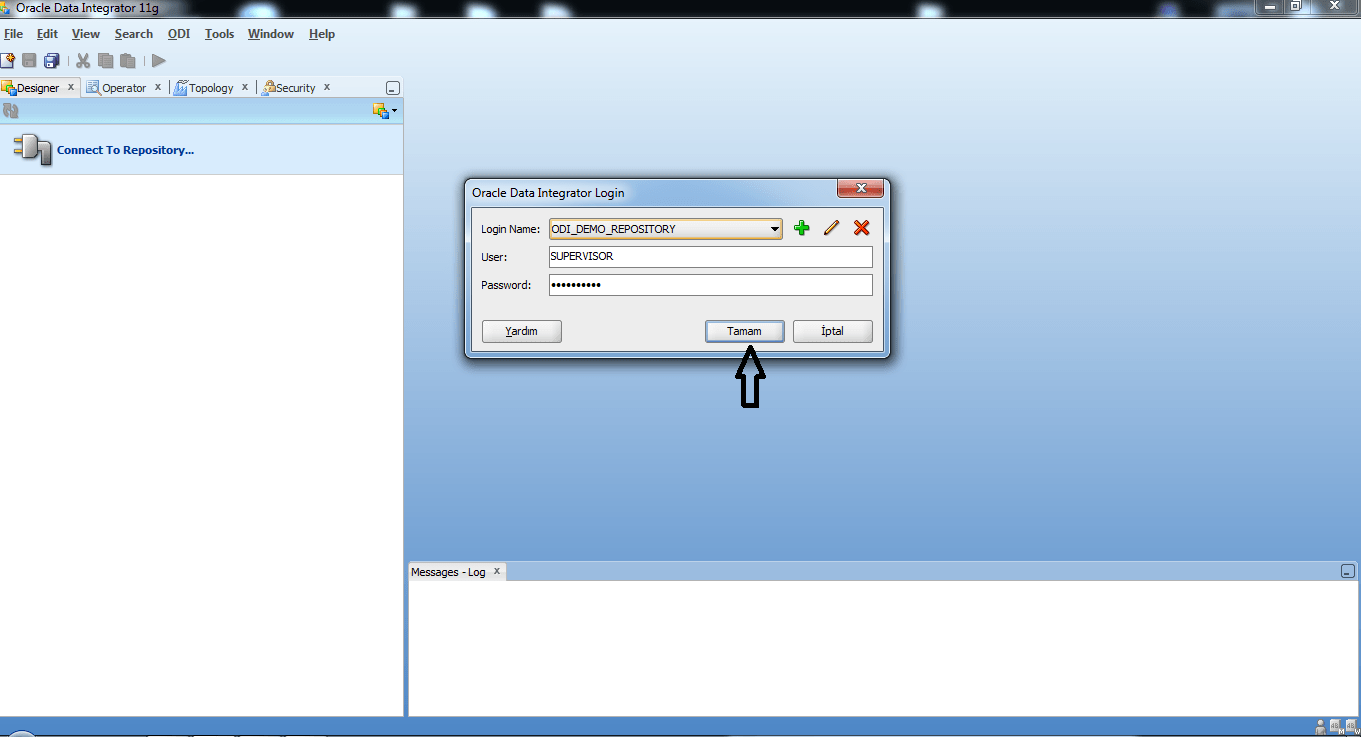
Task: Click the green plus to add a login
Action: tap(802, 228)
